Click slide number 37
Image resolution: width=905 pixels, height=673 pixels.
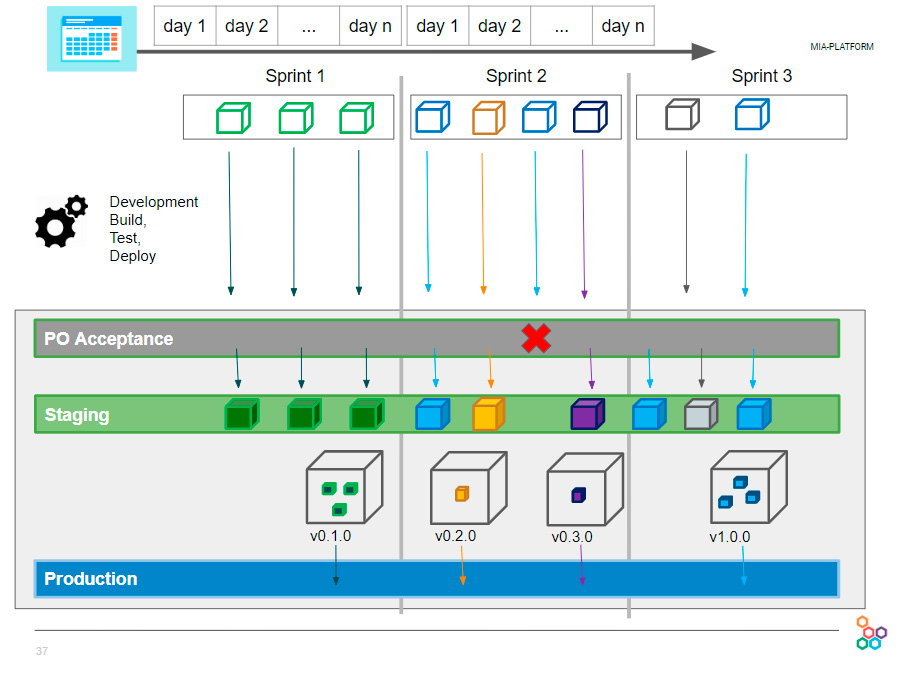[x=42, y=651]
